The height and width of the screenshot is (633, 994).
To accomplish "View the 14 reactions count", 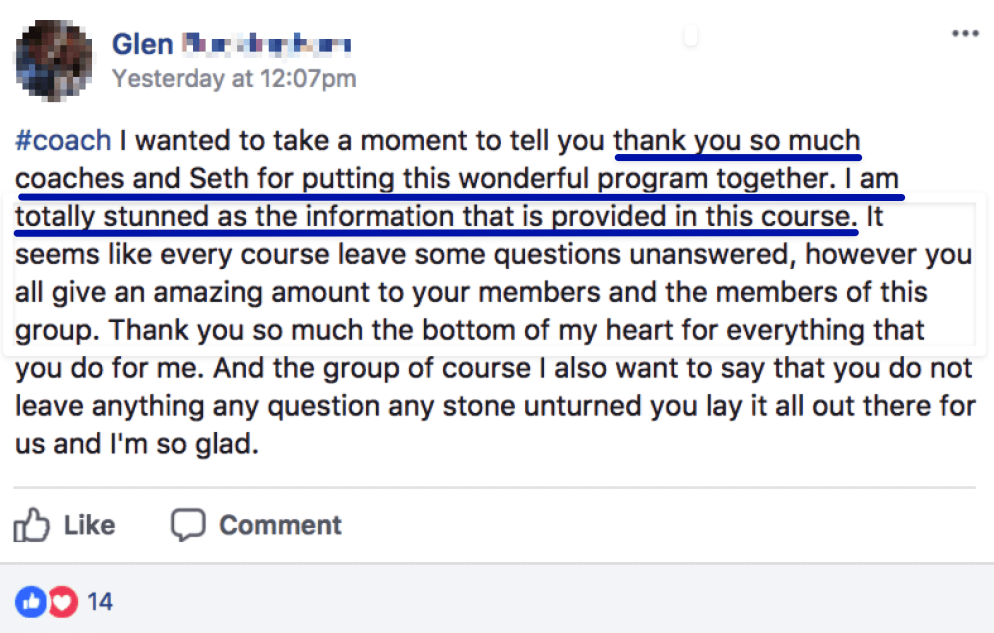I will pyautogui.click(x=100, y=601).
